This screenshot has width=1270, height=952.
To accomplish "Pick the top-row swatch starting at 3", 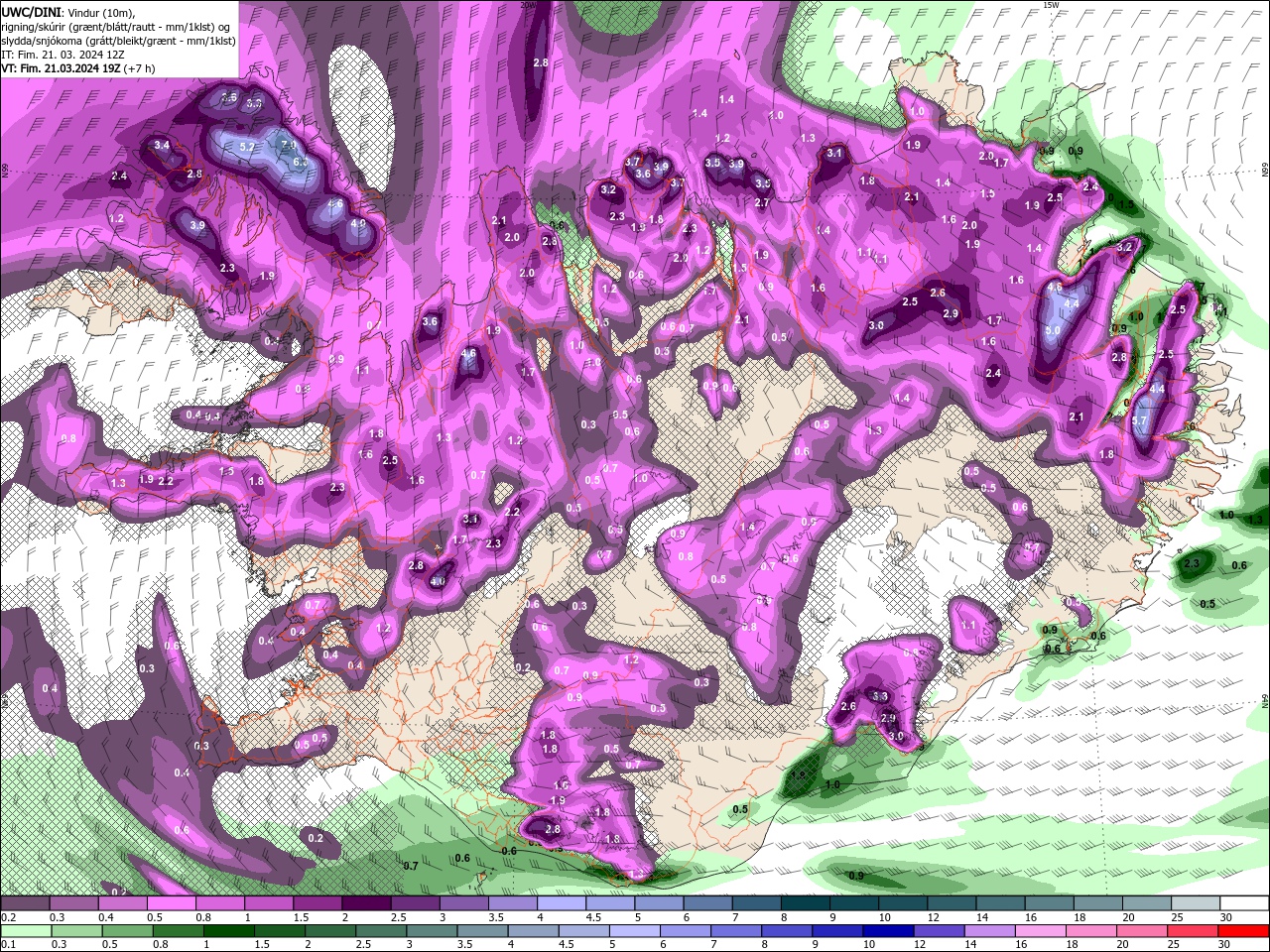I will (463, 903).
